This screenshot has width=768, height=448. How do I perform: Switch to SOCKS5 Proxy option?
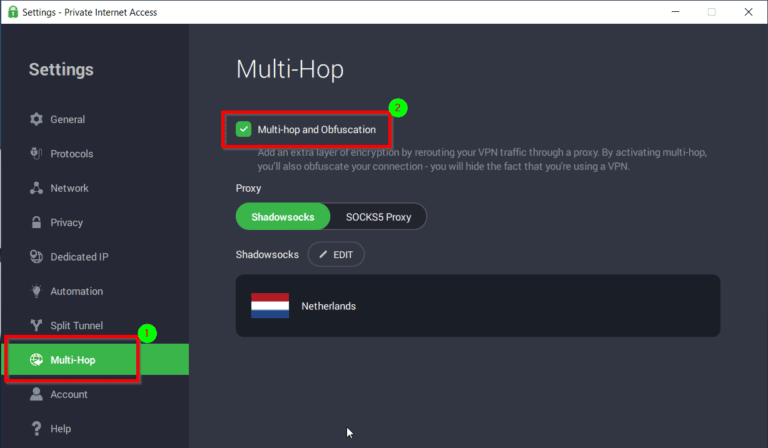coord(378,217)
